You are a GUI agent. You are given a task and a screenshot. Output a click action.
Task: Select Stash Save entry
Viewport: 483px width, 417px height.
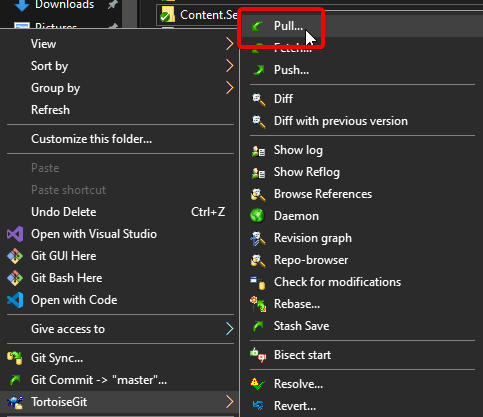click(362, 326)
